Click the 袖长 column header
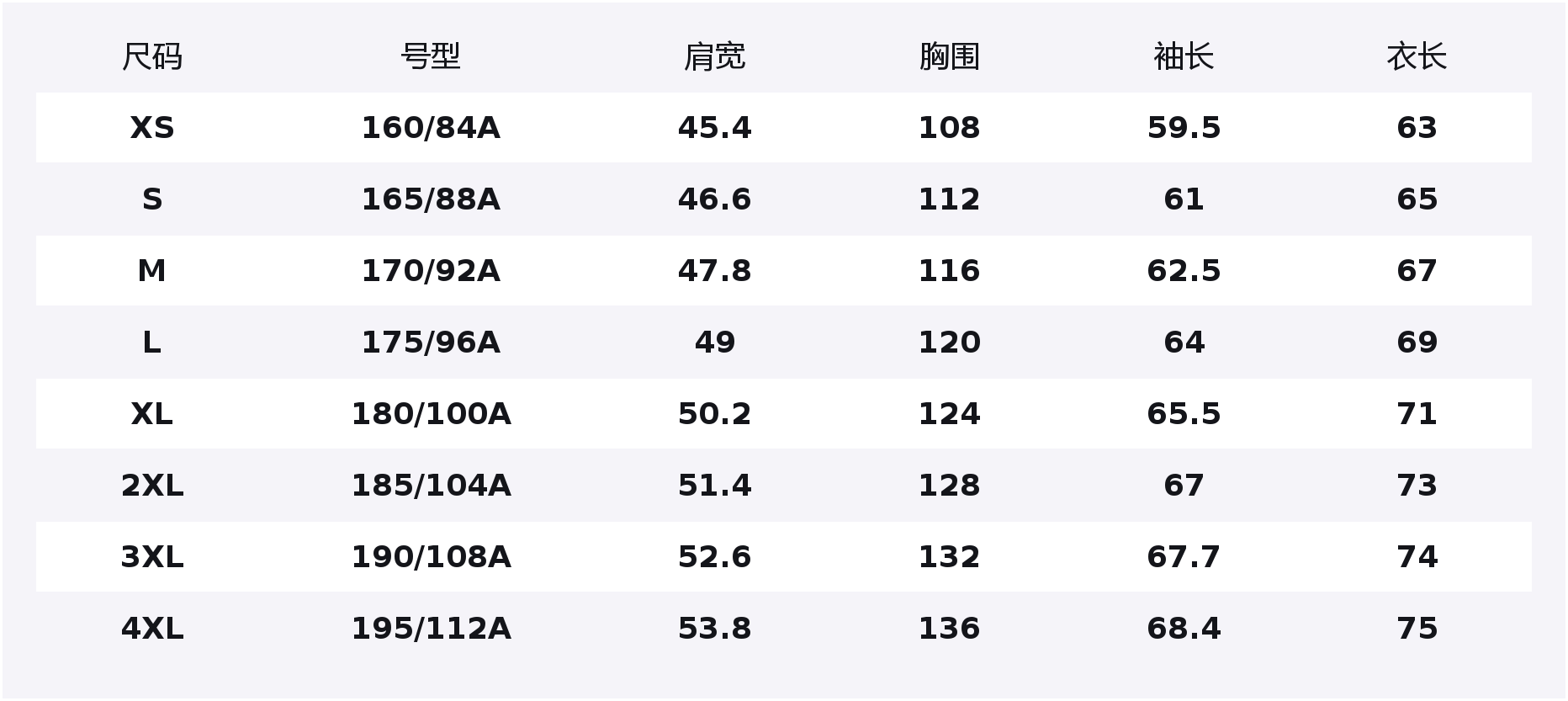 pos(1183,57)
